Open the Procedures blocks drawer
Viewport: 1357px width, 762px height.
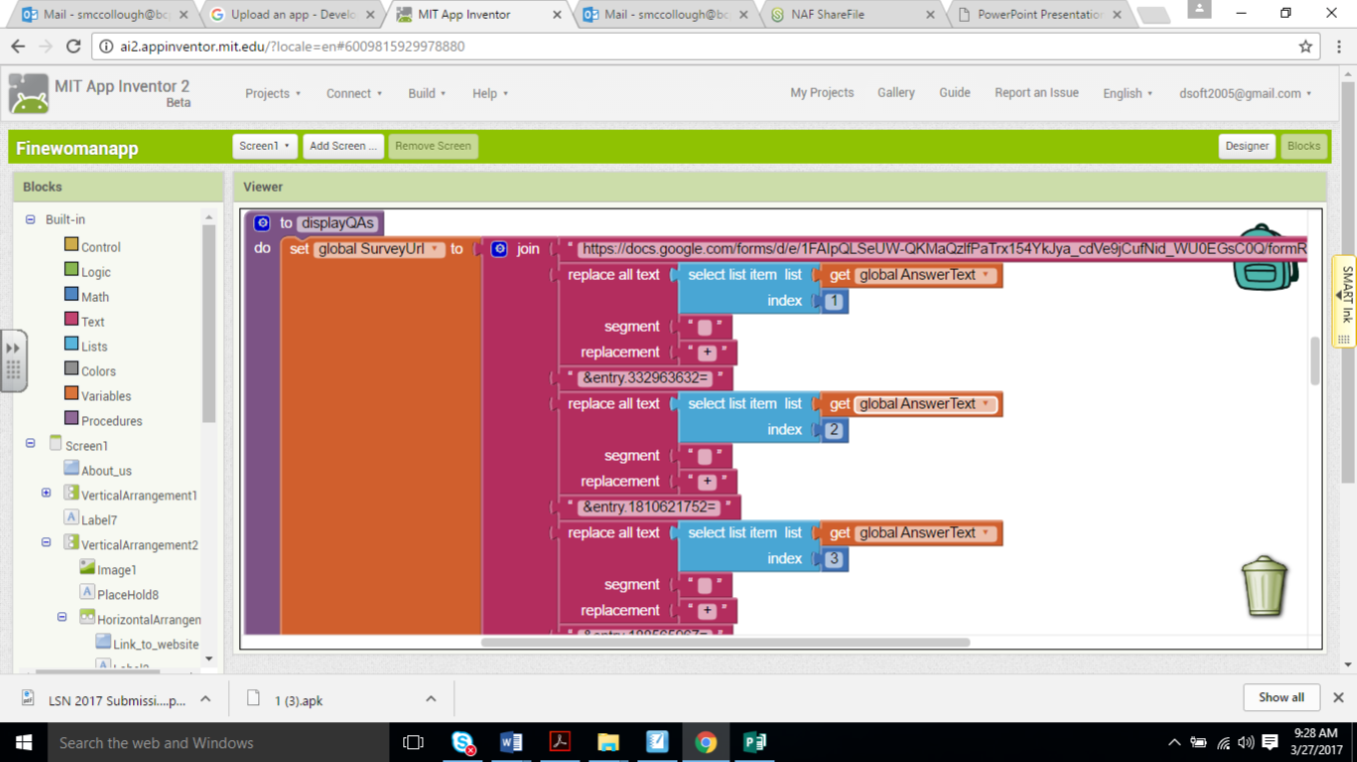tap(111, 421)
